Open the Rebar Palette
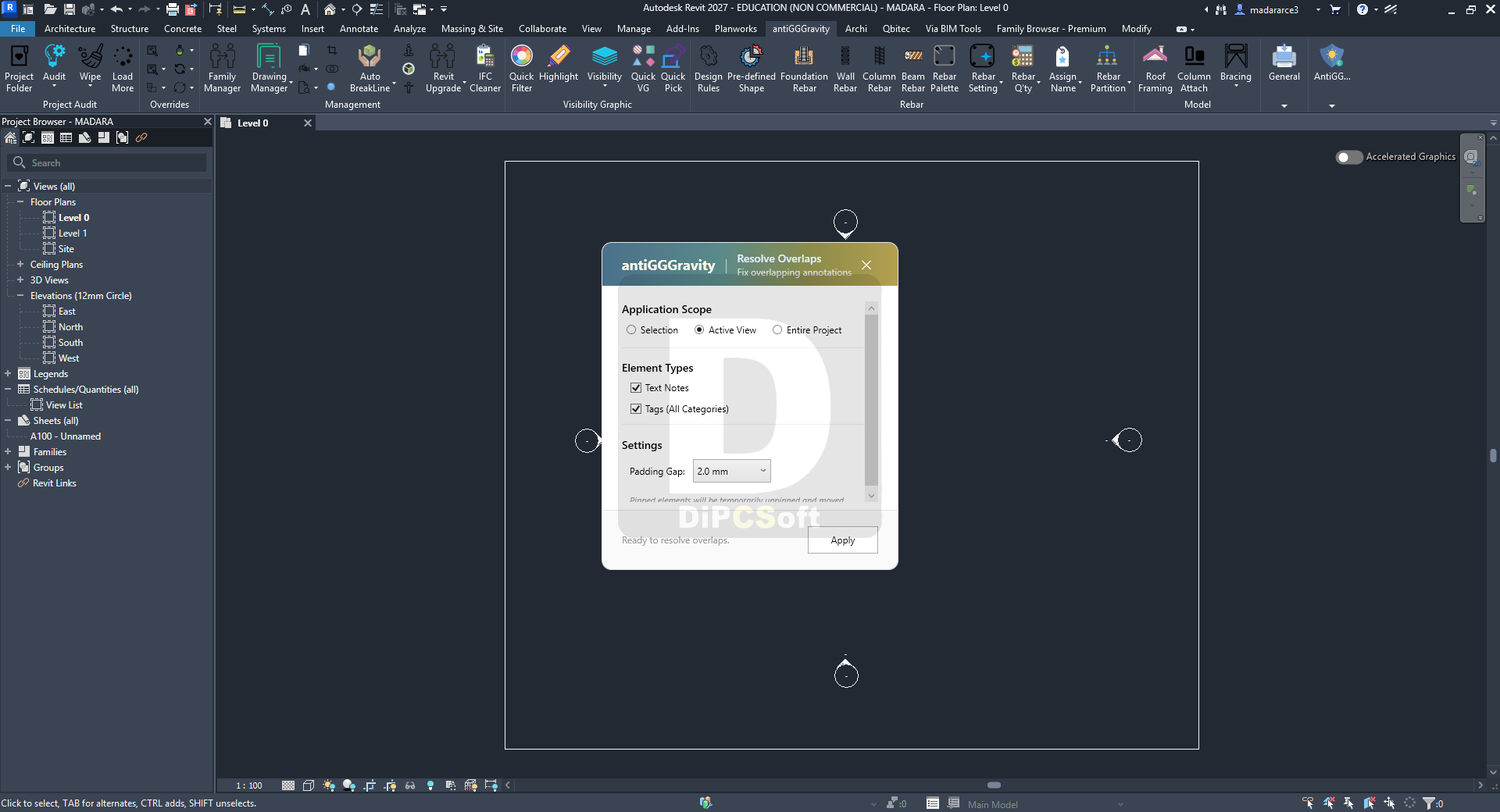The height and width of the screenshot is (812, 1500). pos(945,69)
